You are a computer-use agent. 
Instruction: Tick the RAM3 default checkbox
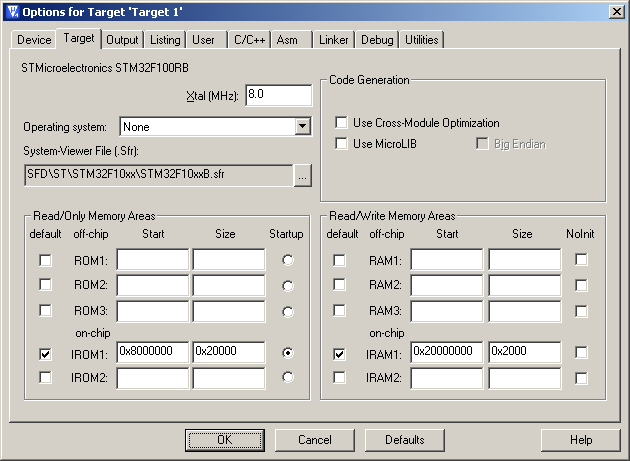[340, 310]
